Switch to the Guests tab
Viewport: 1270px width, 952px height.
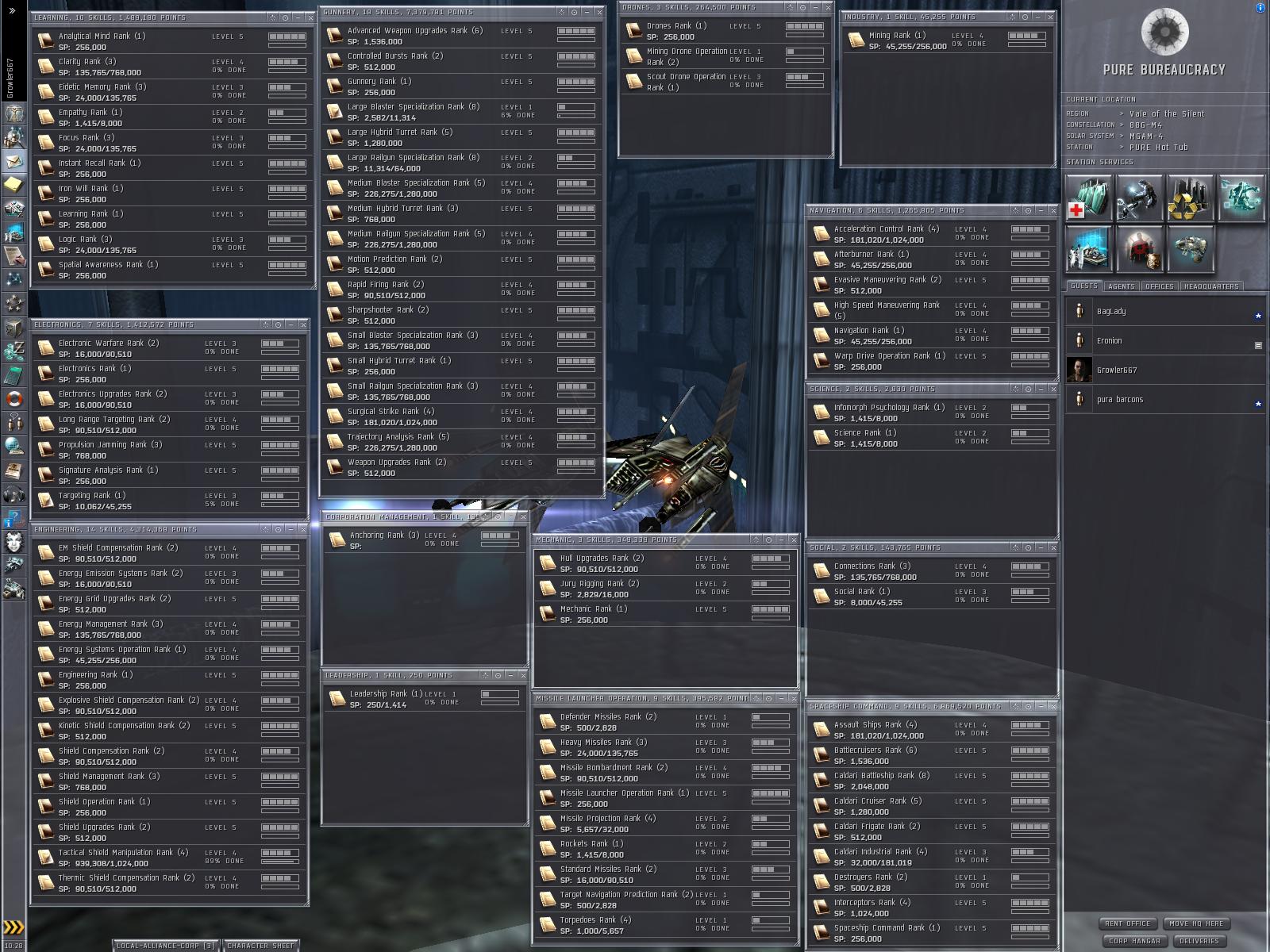click(1083, 286)
